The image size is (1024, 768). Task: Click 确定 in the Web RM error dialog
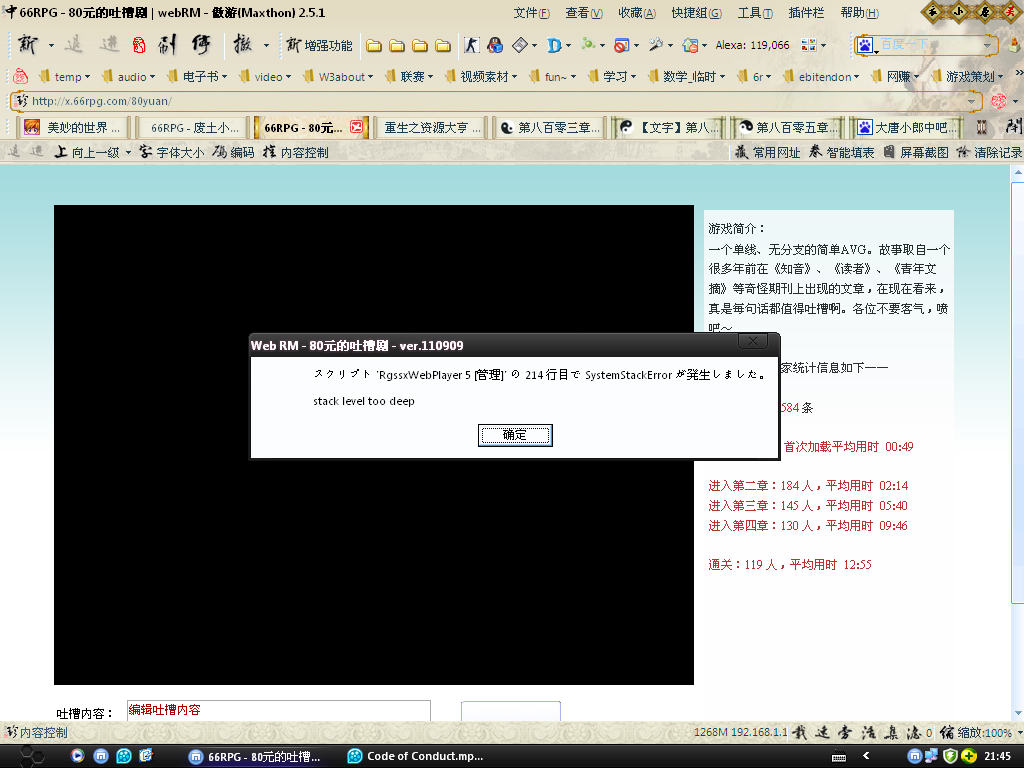(x=515, y=435)
